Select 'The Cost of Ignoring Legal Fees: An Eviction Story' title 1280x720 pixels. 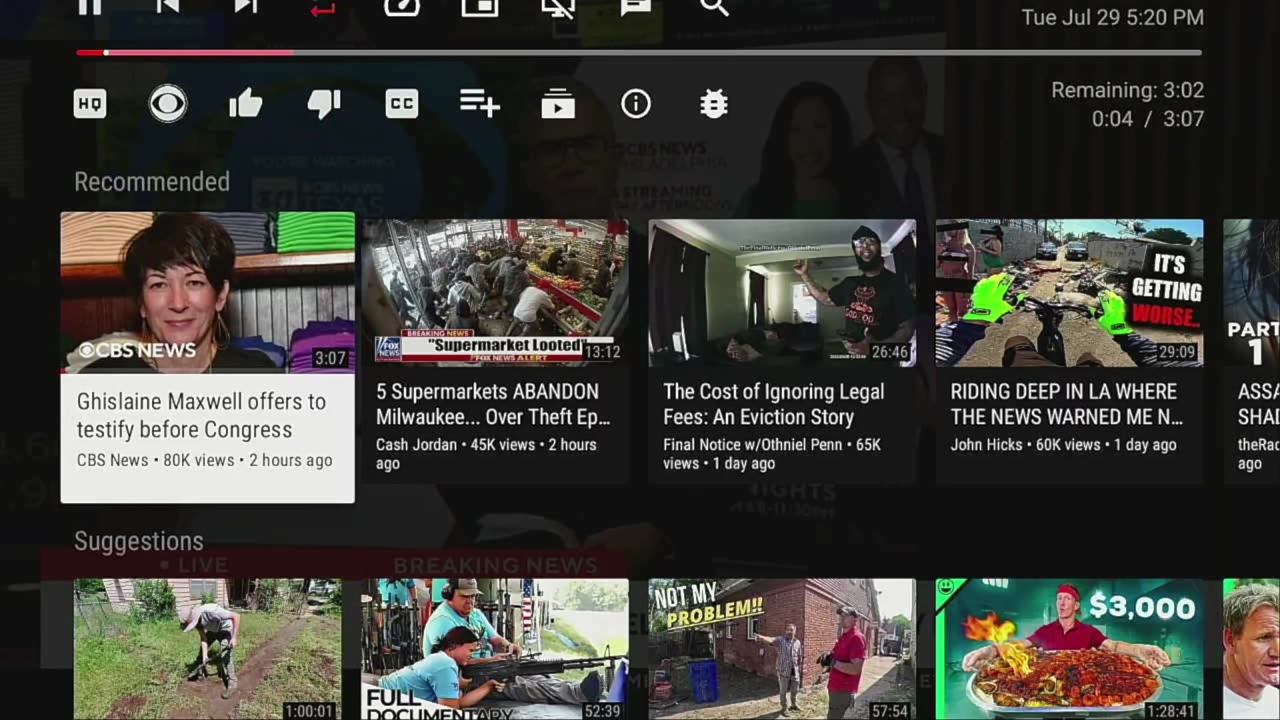(x=774, y=404)
